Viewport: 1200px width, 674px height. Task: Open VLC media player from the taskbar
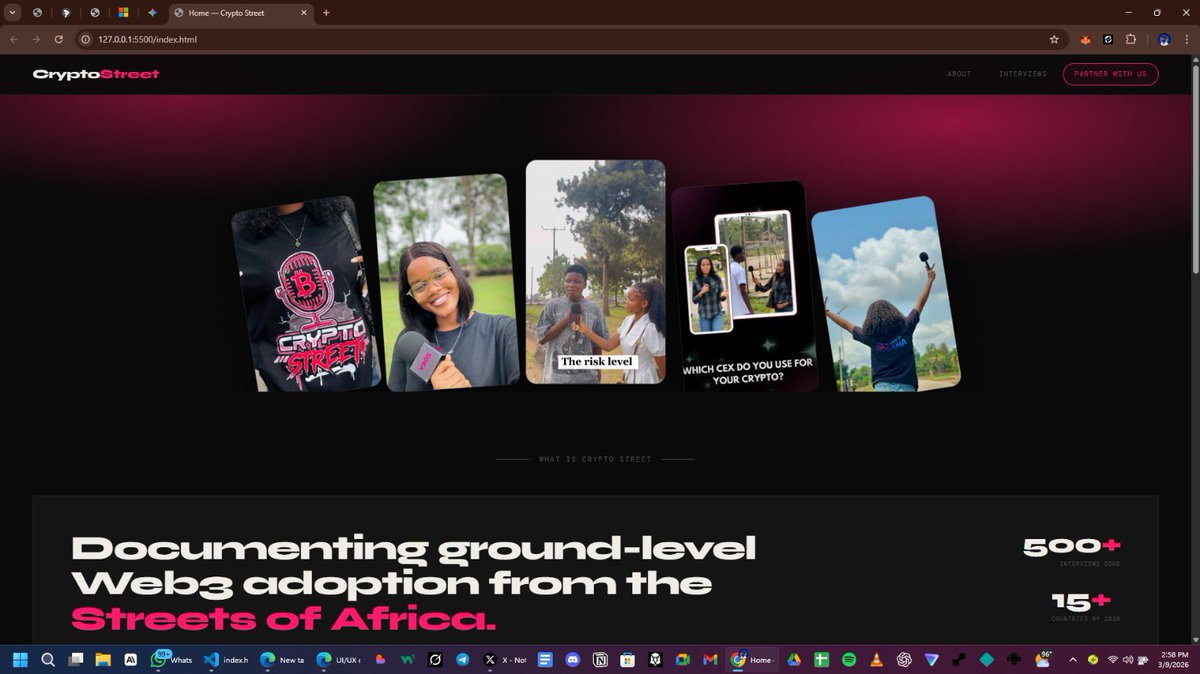(x=877, y=660)
